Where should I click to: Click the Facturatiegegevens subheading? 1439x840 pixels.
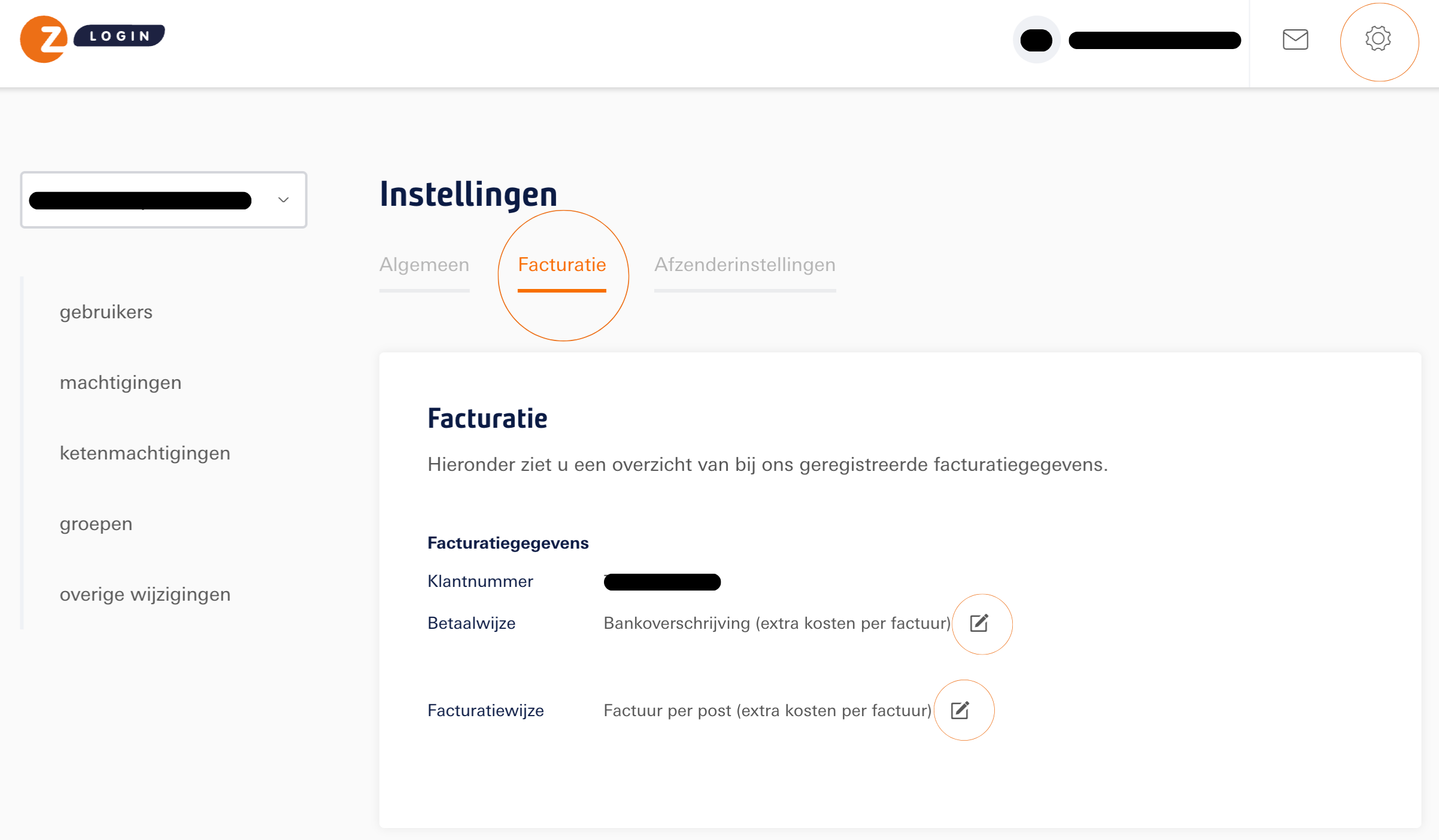click(508, 543)
